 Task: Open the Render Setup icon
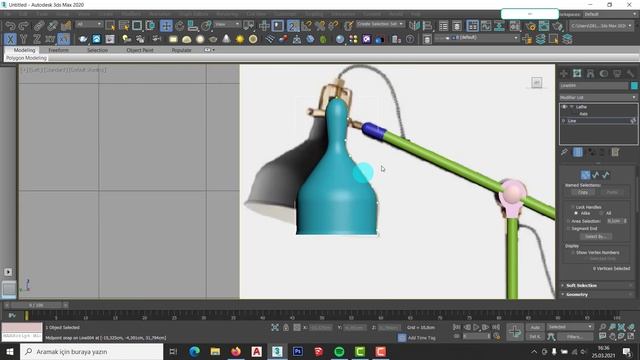click(x=530, y=25)
